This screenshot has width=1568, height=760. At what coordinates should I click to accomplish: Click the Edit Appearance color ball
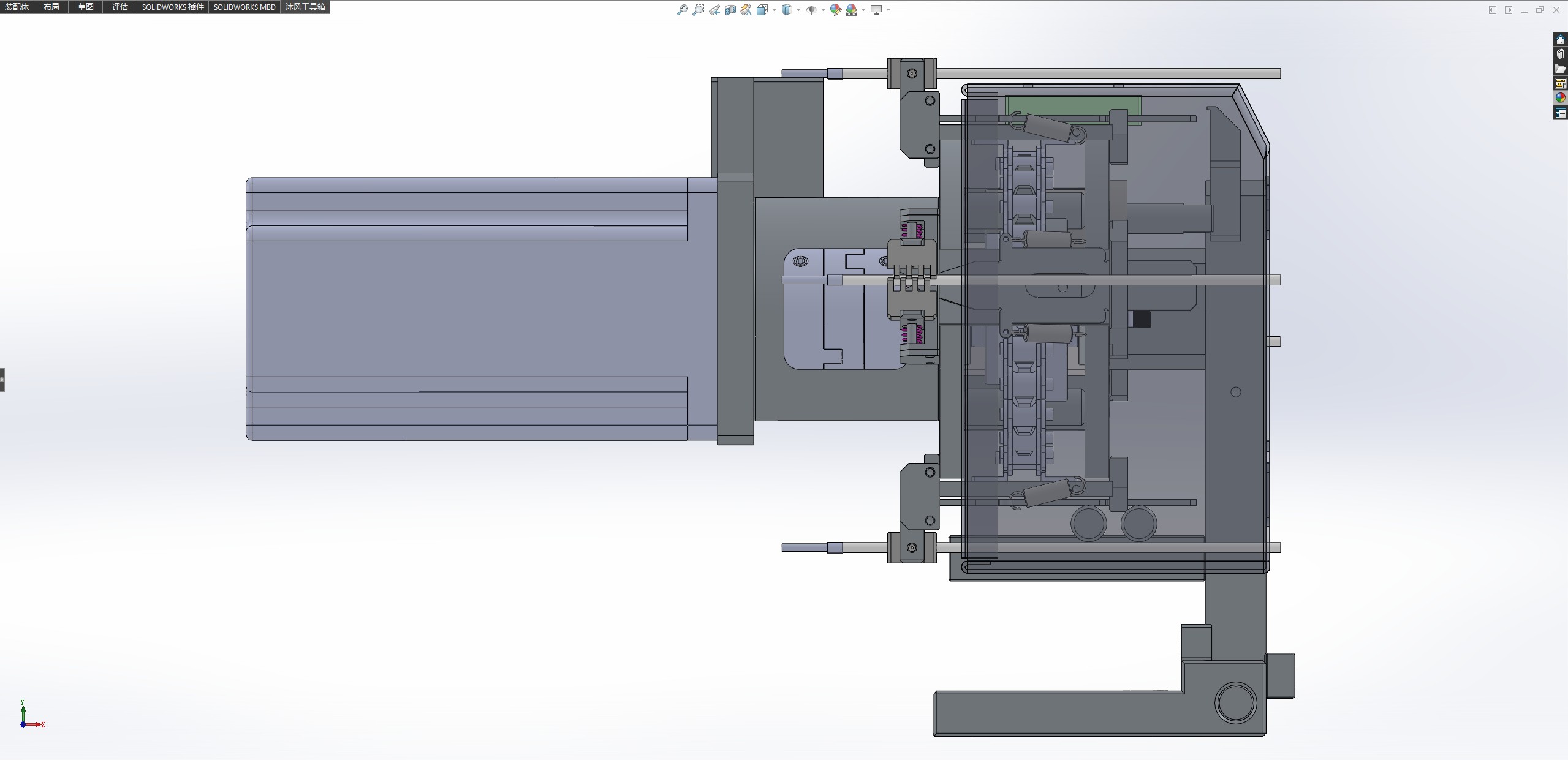(x=835, y=10)
